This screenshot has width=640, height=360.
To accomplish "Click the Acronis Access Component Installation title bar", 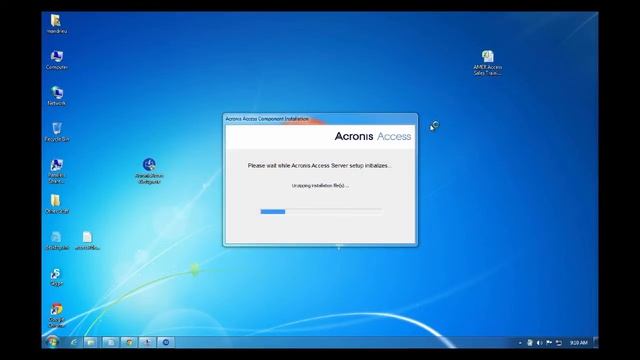I will 320,119.
